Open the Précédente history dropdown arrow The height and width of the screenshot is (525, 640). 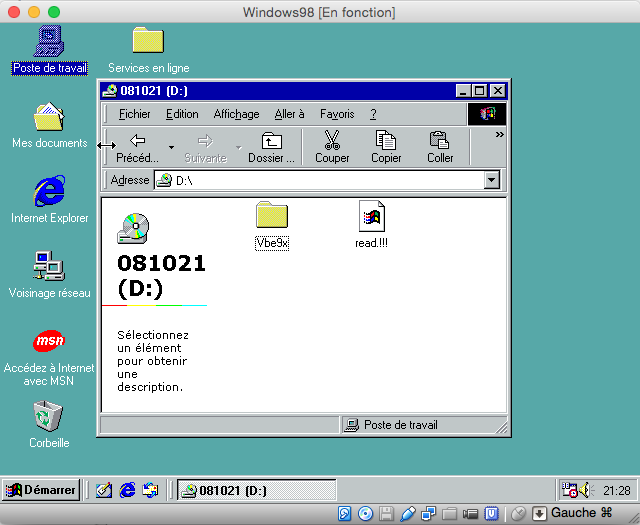[171, 147]
